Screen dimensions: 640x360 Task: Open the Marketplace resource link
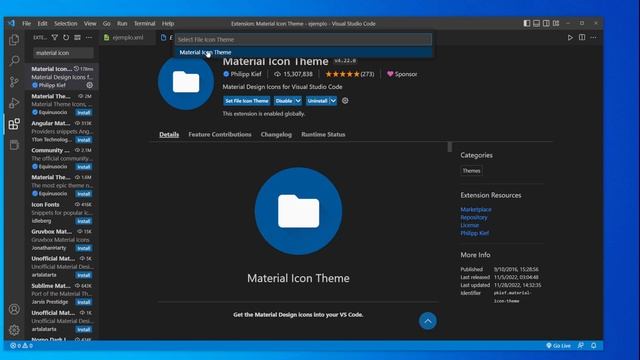coord(476,209)
